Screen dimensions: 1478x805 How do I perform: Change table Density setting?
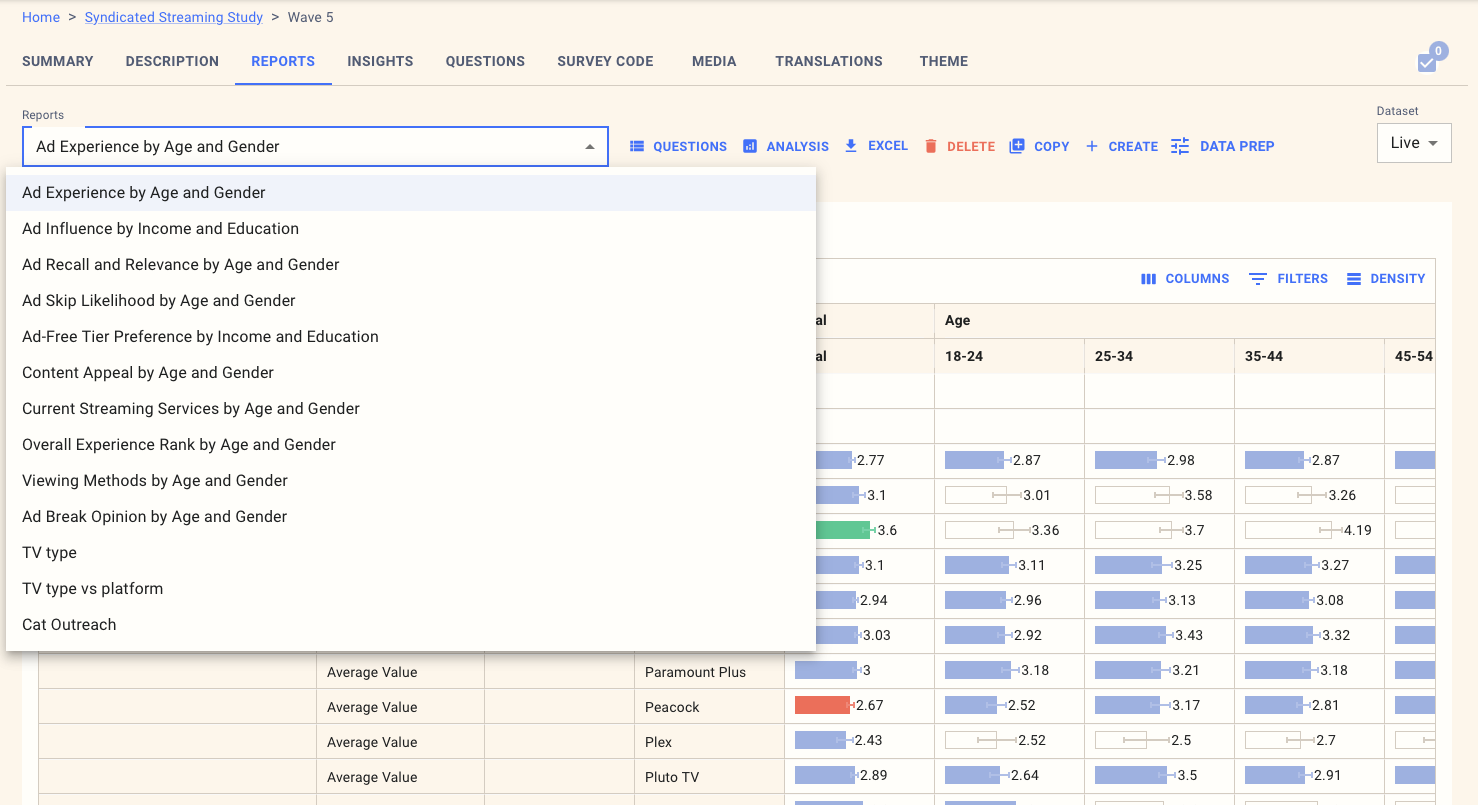(x=1354, y=279)
